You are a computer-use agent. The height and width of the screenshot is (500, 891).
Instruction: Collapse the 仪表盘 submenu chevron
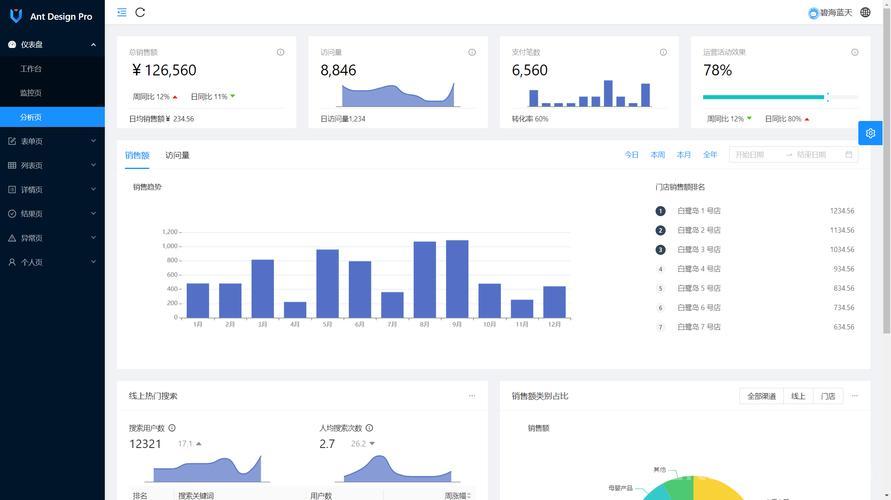click(93, 44)
